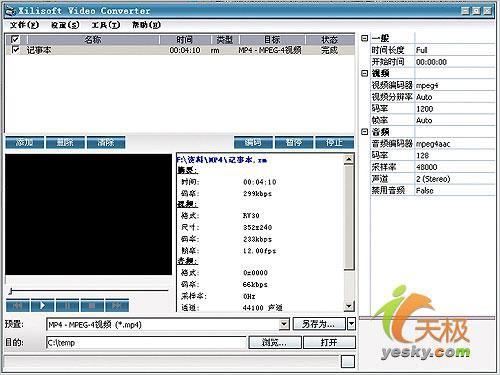Open dropdown arrow beside 另存为 button

click(x=351, y=324)
